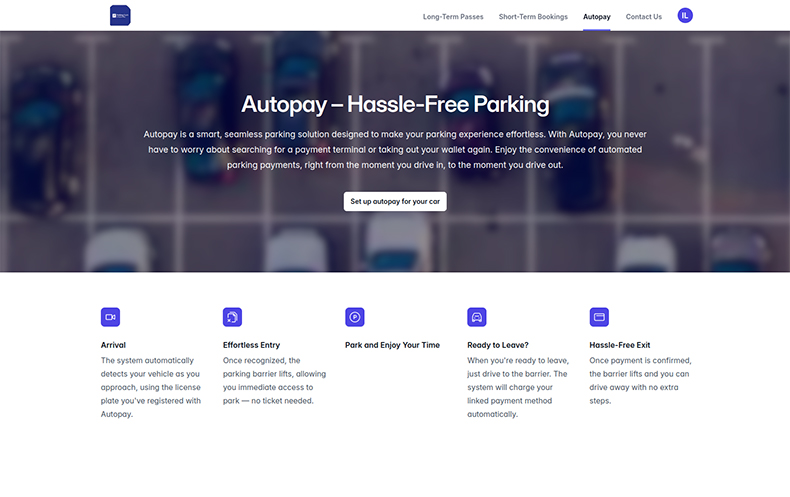
Task: Click the Ready to Leave? heading
Action: (x=498, y=345)
